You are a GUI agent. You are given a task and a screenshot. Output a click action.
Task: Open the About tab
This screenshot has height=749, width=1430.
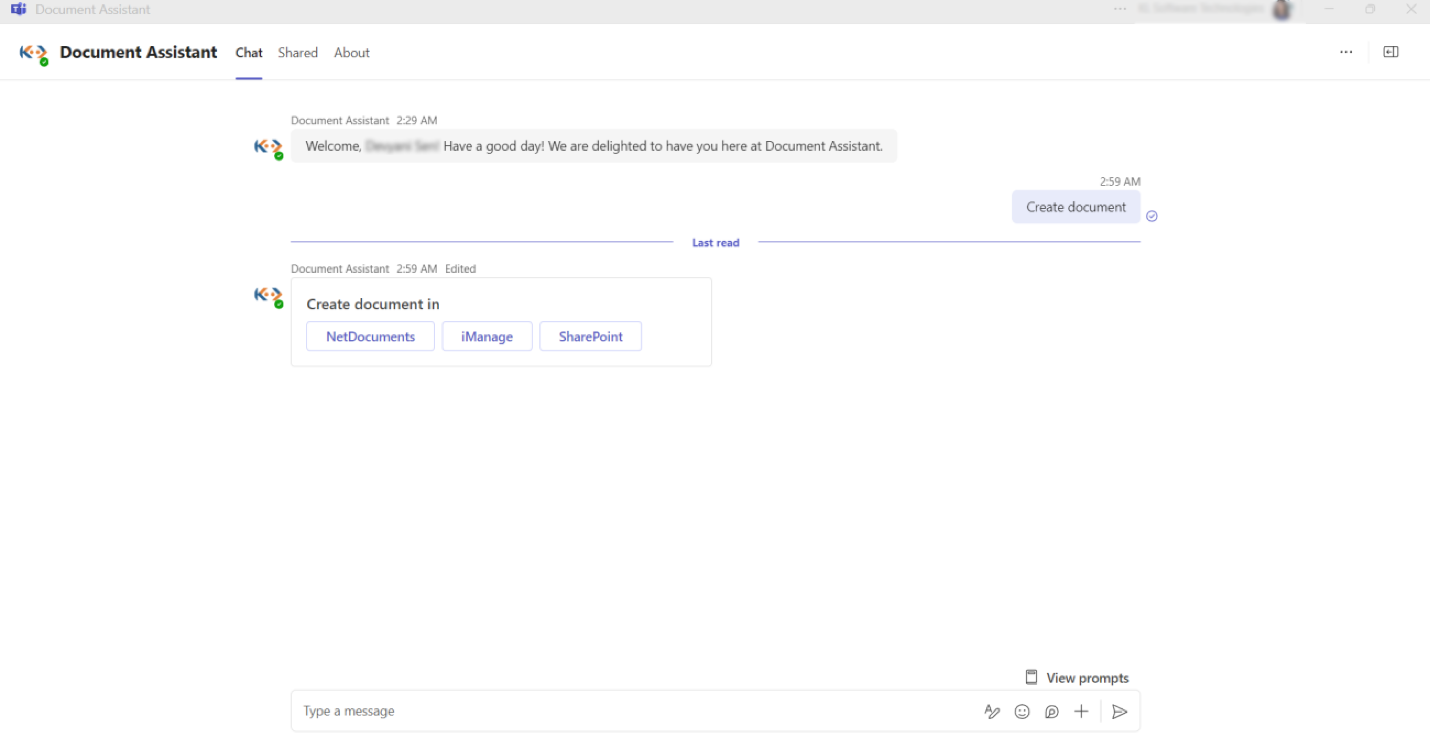click(352, 53)
